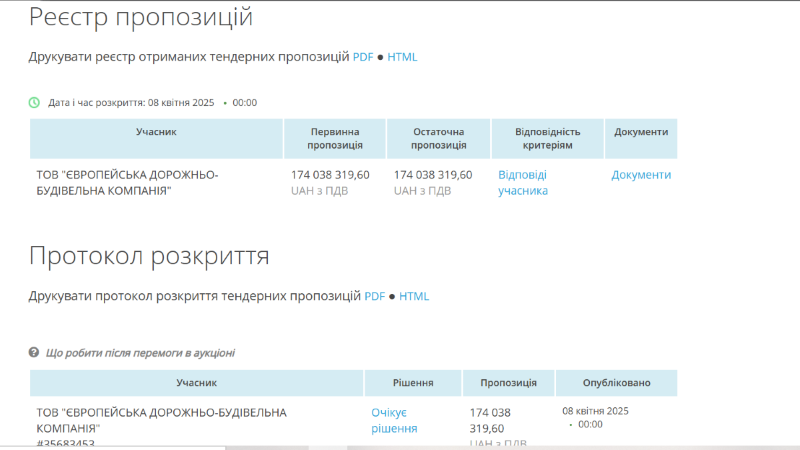Select participant name in the registry table
This screenshot has width=800, height=450.
click(x=127, y=182)
